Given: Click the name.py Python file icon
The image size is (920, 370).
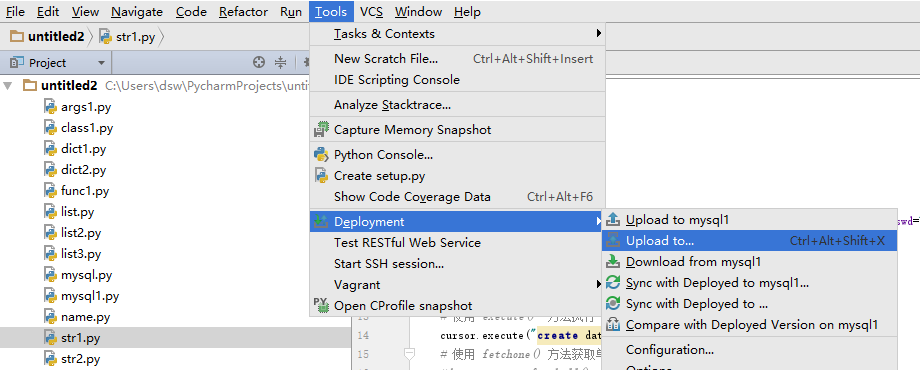Looking at the screenshot, I should (x=51, y=317).
